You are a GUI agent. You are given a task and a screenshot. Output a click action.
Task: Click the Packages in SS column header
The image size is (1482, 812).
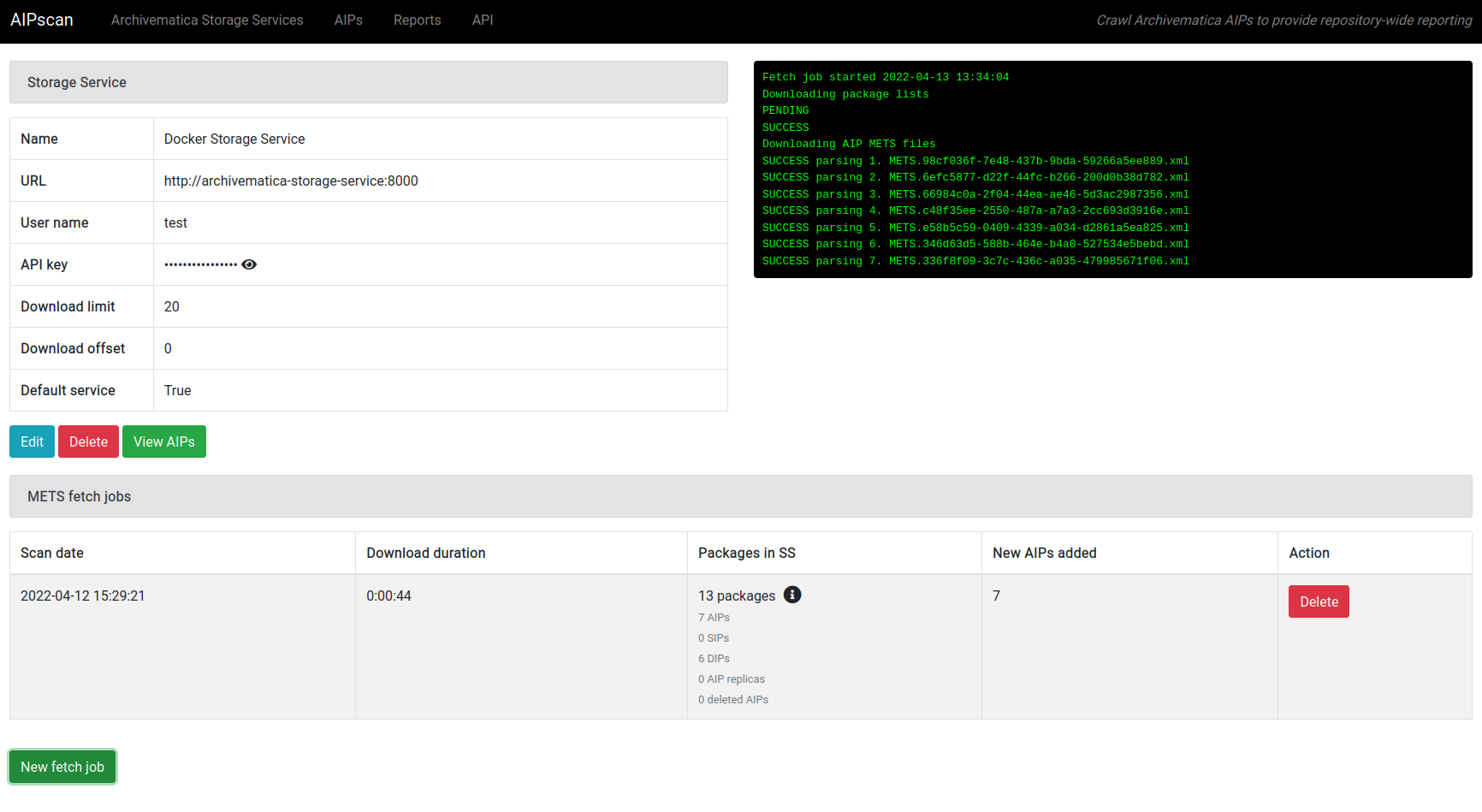pyautogui.click(x=747, y=553)
